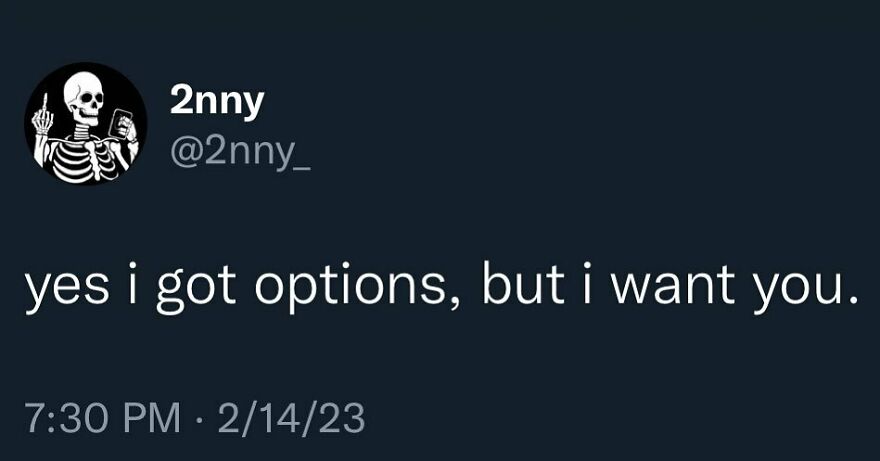This screenshot has width=880, height=461.
Task: Open the skeleton profile picture
Action: 86,123
